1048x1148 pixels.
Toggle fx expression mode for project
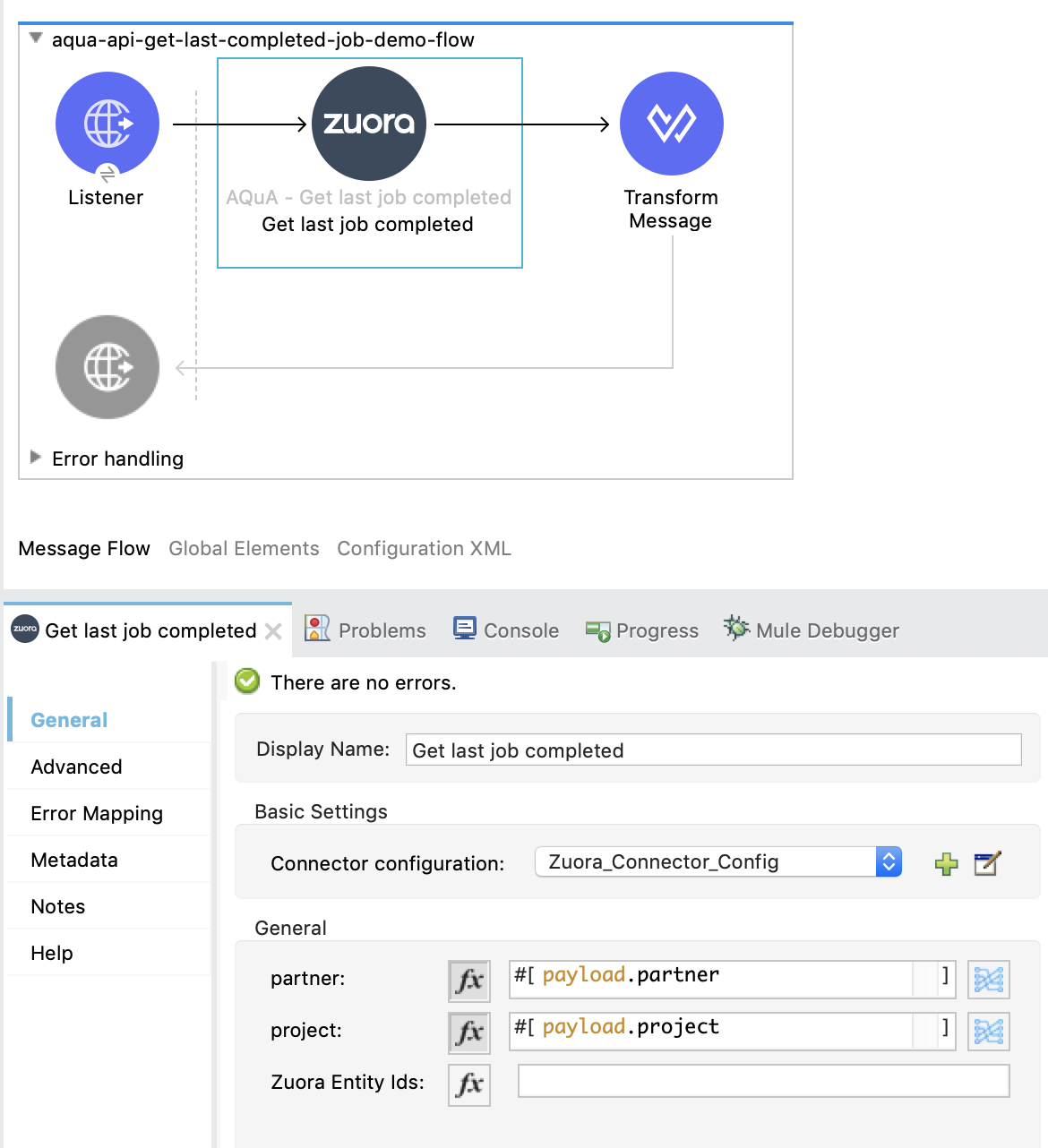pos(469,1032)
